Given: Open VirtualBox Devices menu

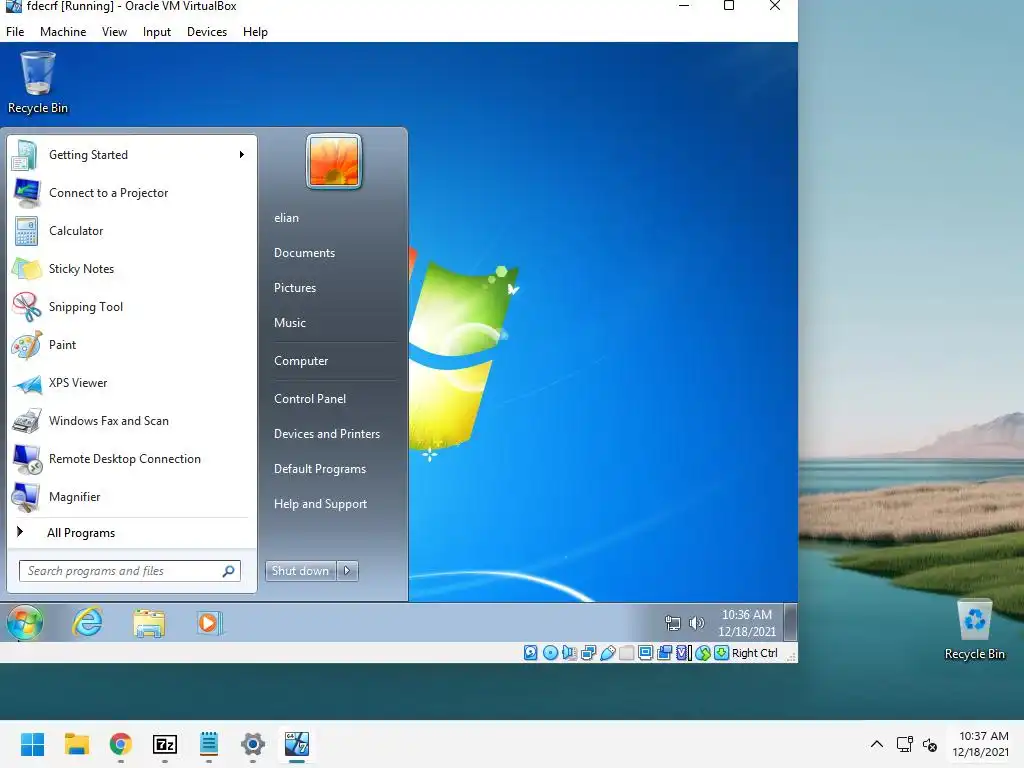Looking at the screenshot, I should (207, 31).
